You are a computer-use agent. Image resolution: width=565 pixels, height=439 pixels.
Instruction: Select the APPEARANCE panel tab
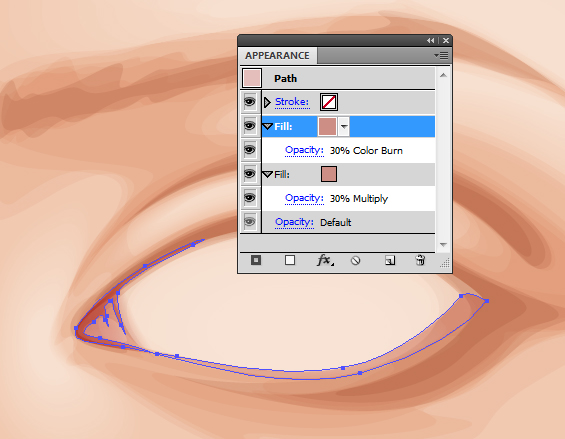pos(277,56)
